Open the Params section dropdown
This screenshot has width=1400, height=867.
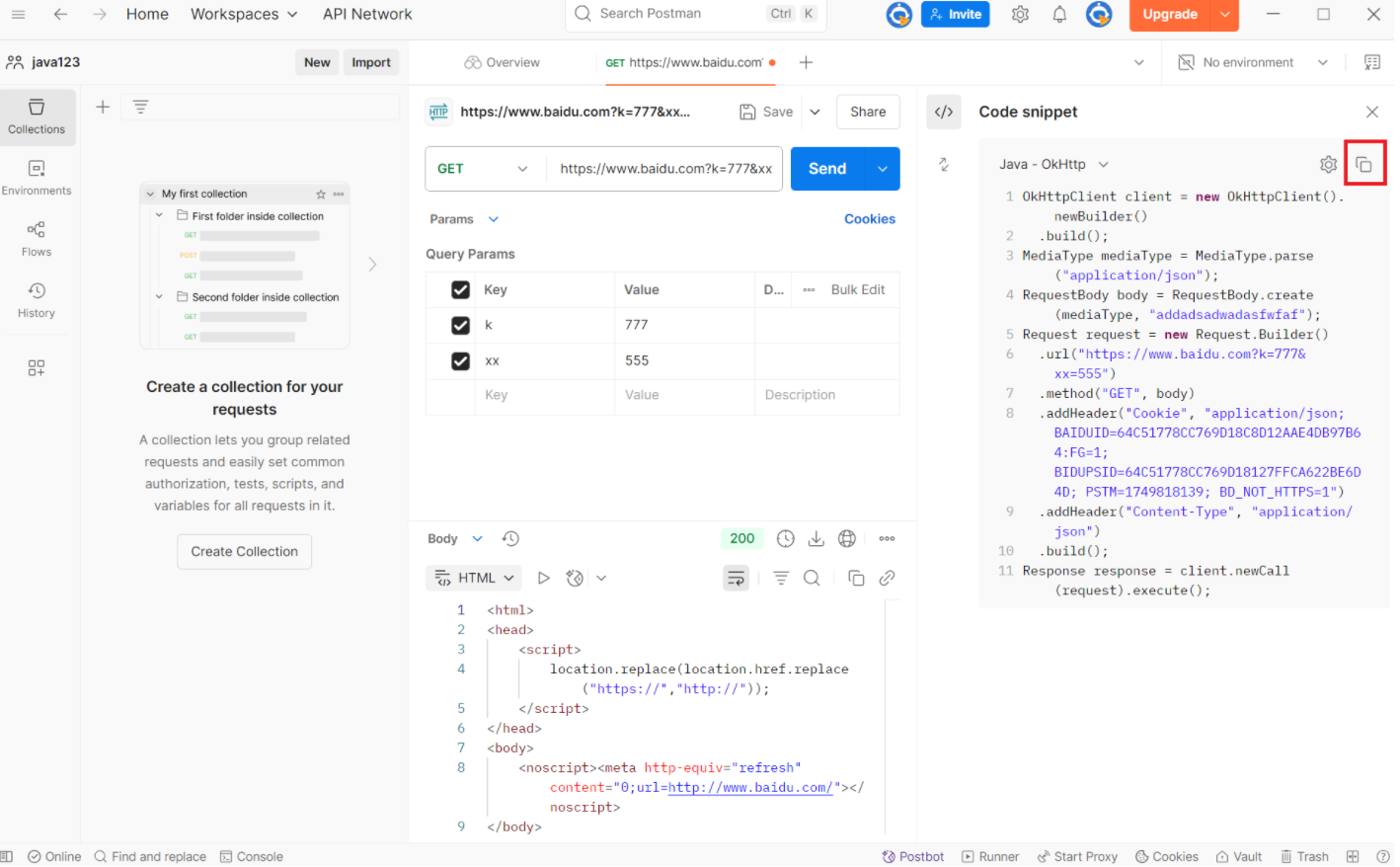(465, 219)
